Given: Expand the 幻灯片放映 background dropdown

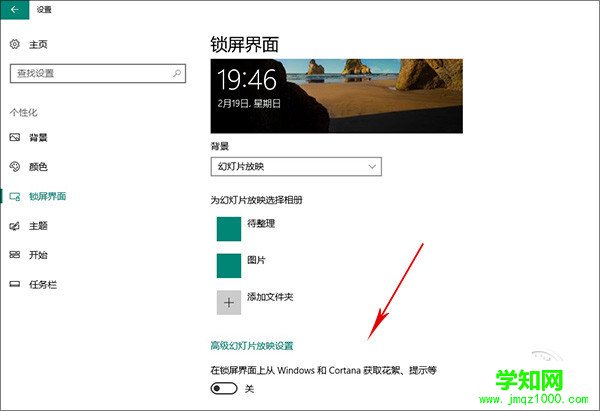Looking at the screenshot, I should tap(296, 166).
